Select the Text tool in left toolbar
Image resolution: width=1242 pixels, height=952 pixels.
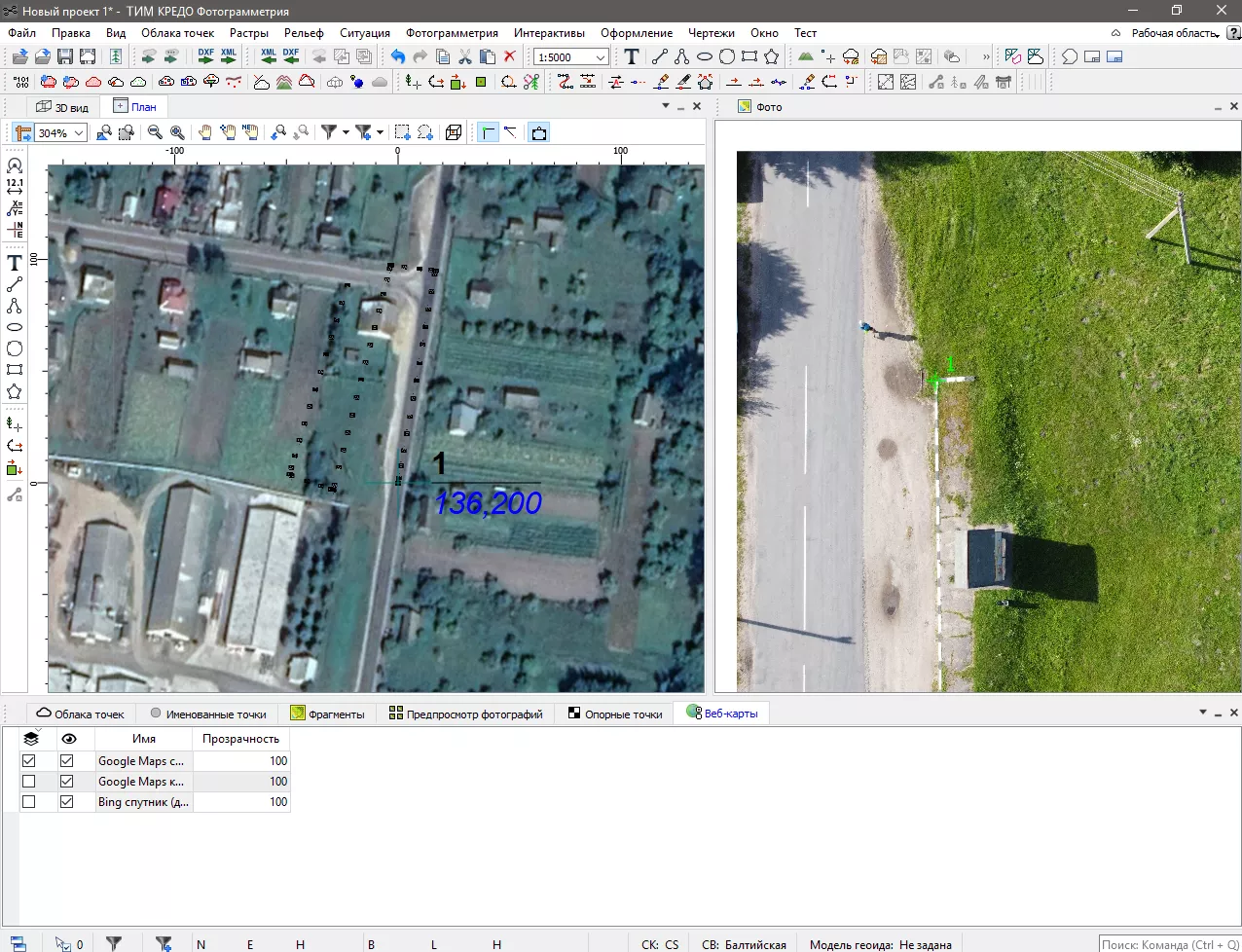pos(15,264)
